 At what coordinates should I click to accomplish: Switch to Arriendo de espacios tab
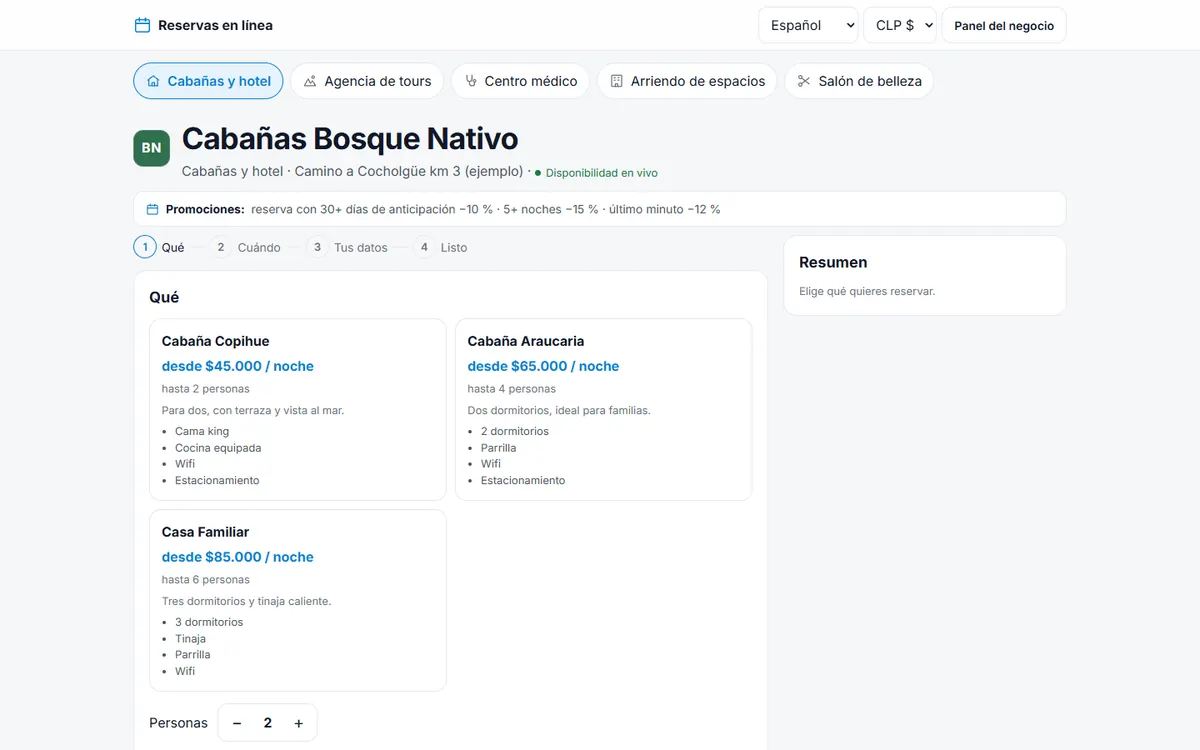point(687,81)
